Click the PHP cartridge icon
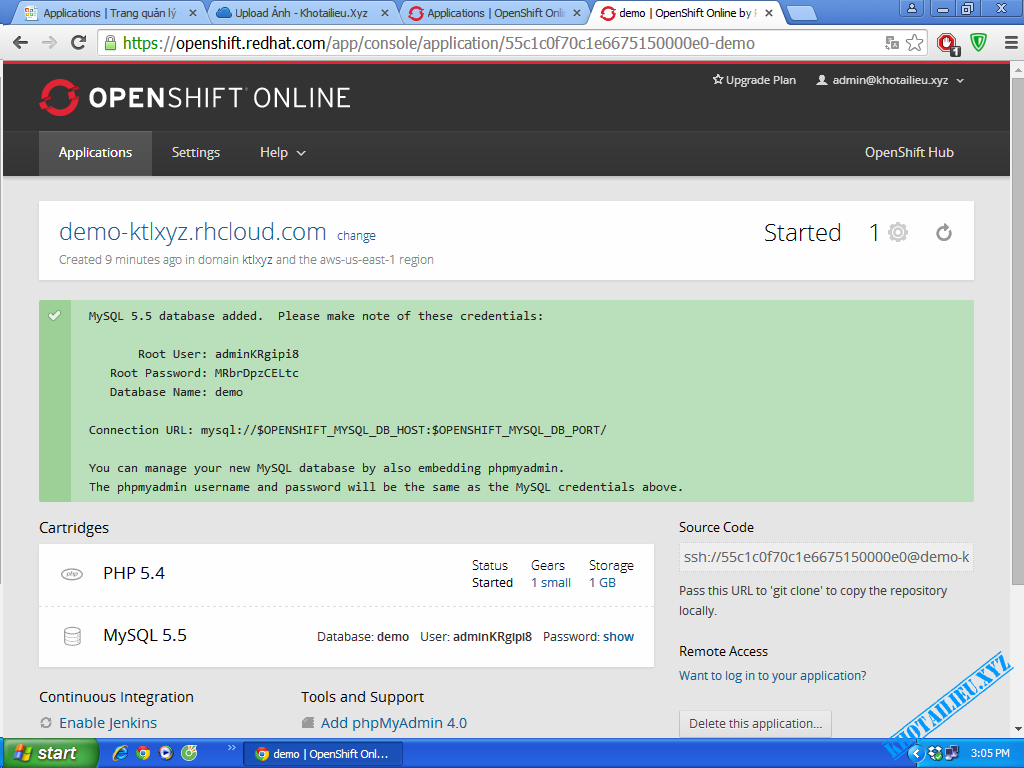Image resolution: width=1024 pixels, height=768 pixels. point(72,574)
